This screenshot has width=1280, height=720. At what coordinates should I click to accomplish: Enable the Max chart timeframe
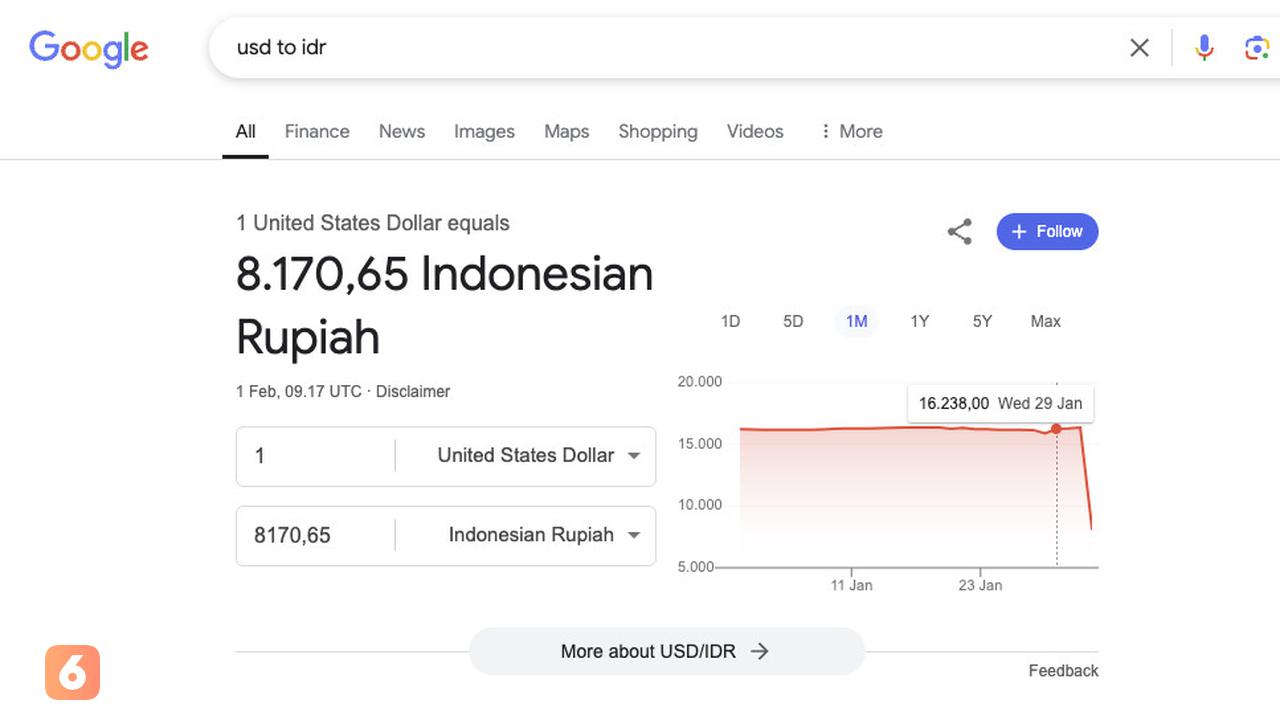[x=1045, y=321]
